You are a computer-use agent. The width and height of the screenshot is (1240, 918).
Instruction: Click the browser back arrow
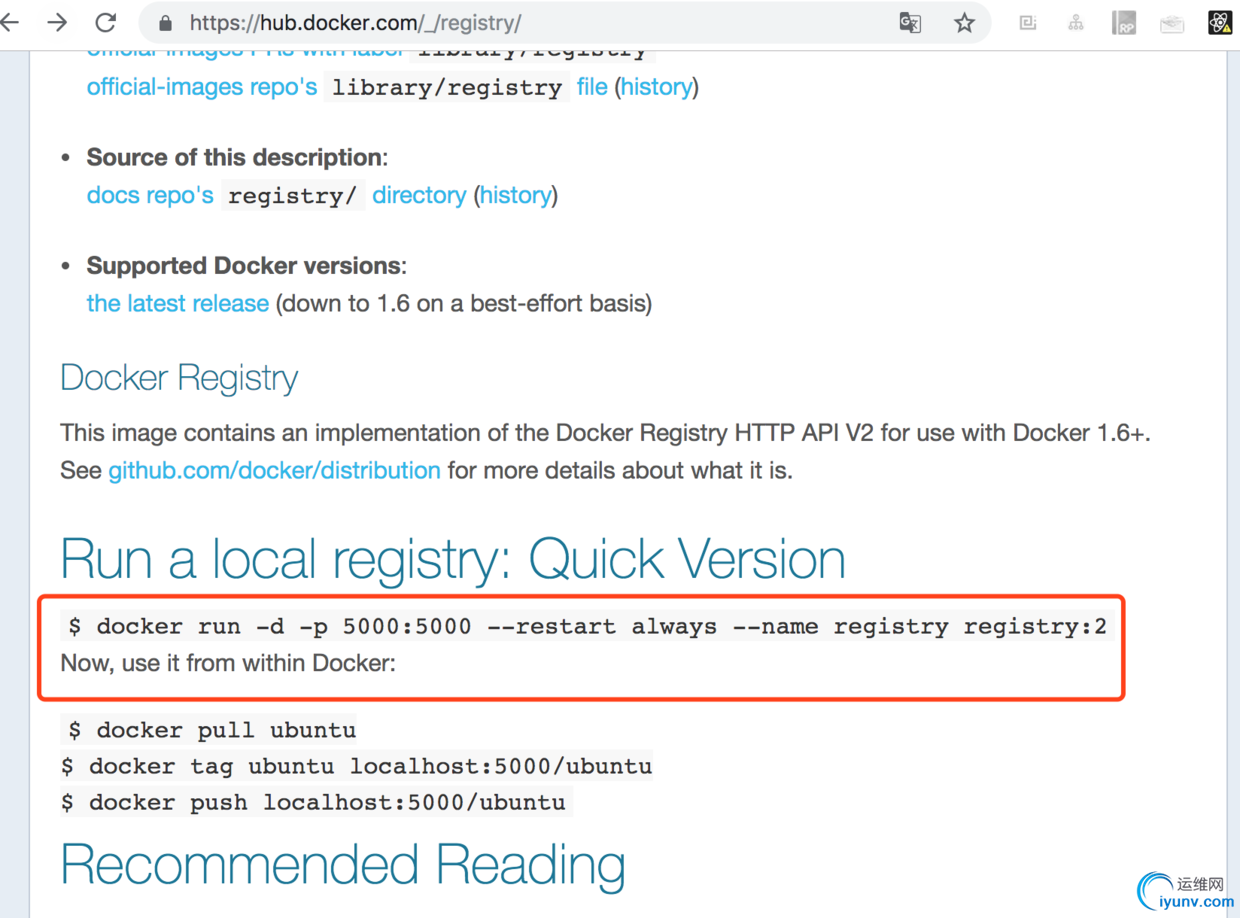coord(11,22)
